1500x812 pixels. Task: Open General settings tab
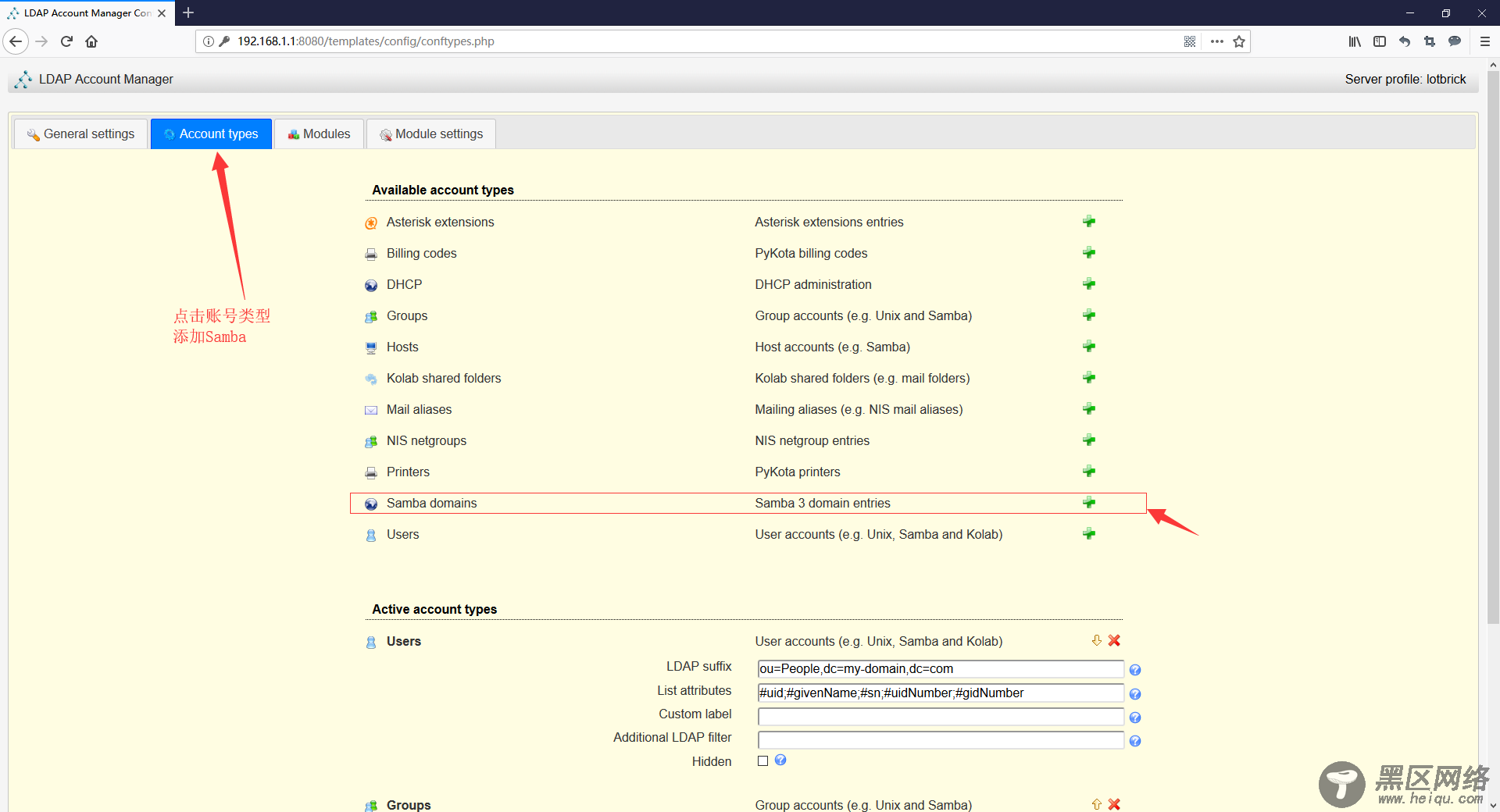(80, 134)
